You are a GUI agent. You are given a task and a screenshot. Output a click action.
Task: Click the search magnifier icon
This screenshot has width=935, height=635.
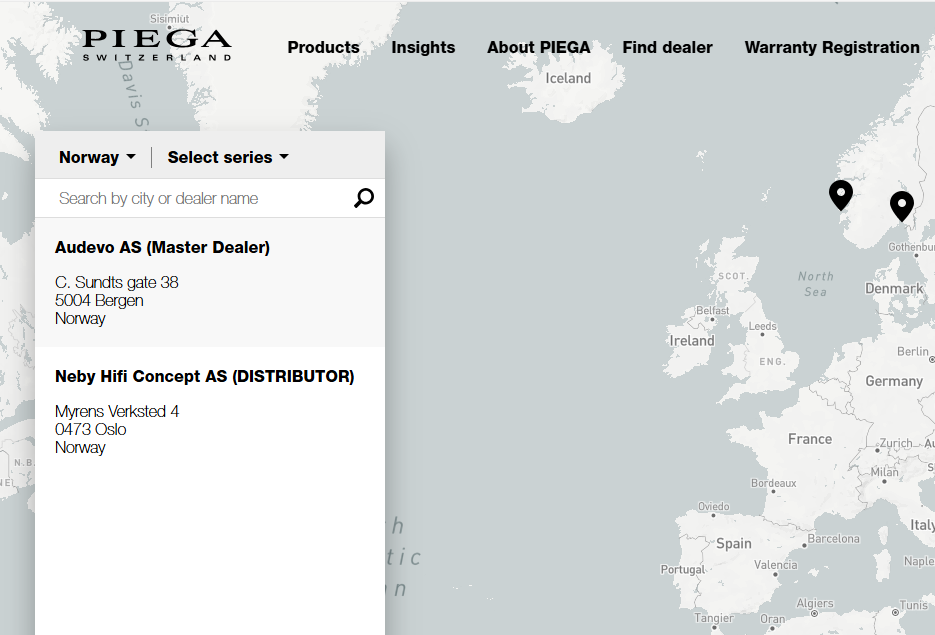point(364,198)
